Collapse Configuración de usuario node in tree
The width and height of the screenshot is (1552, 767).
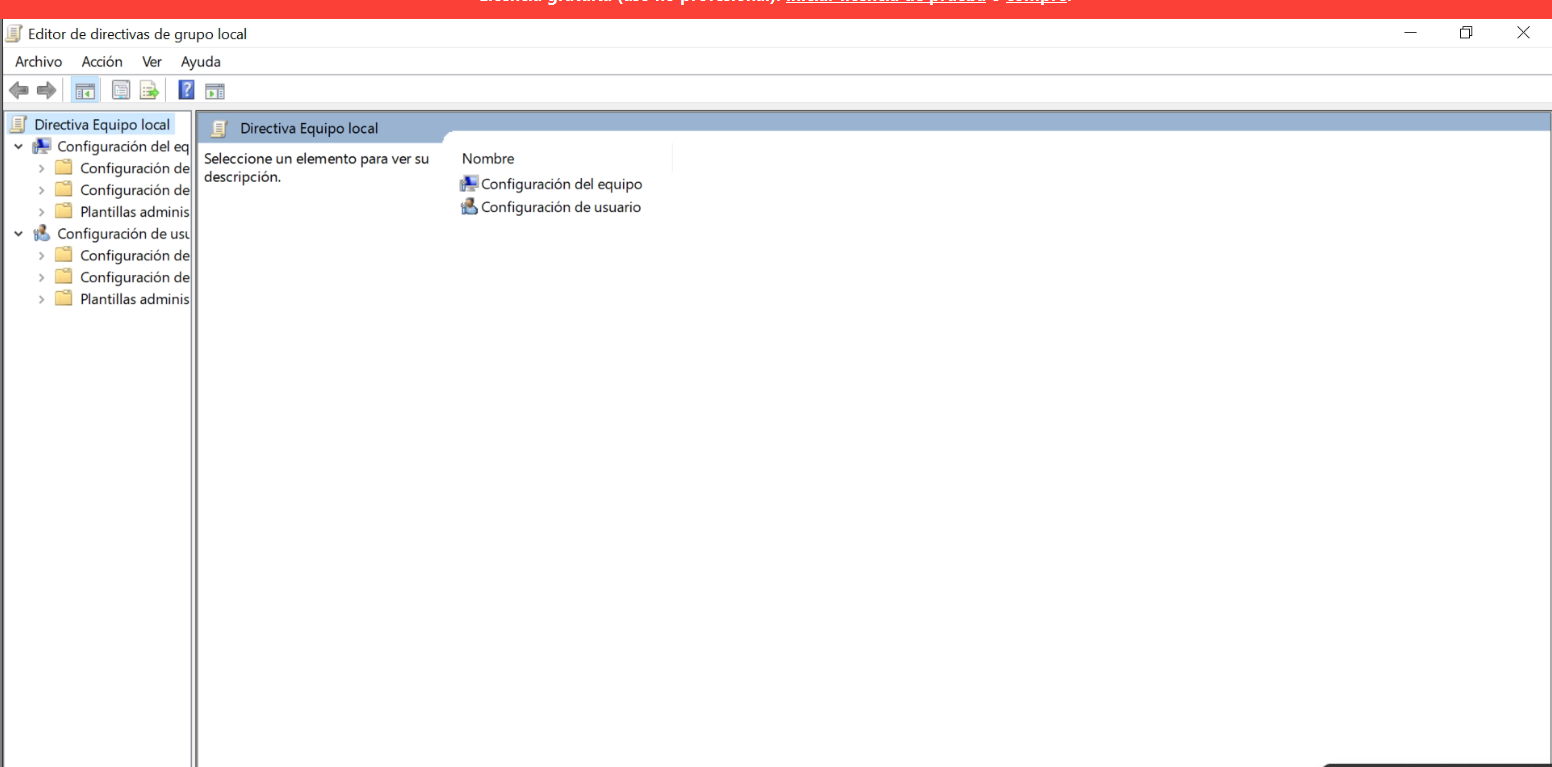point(18,234)
